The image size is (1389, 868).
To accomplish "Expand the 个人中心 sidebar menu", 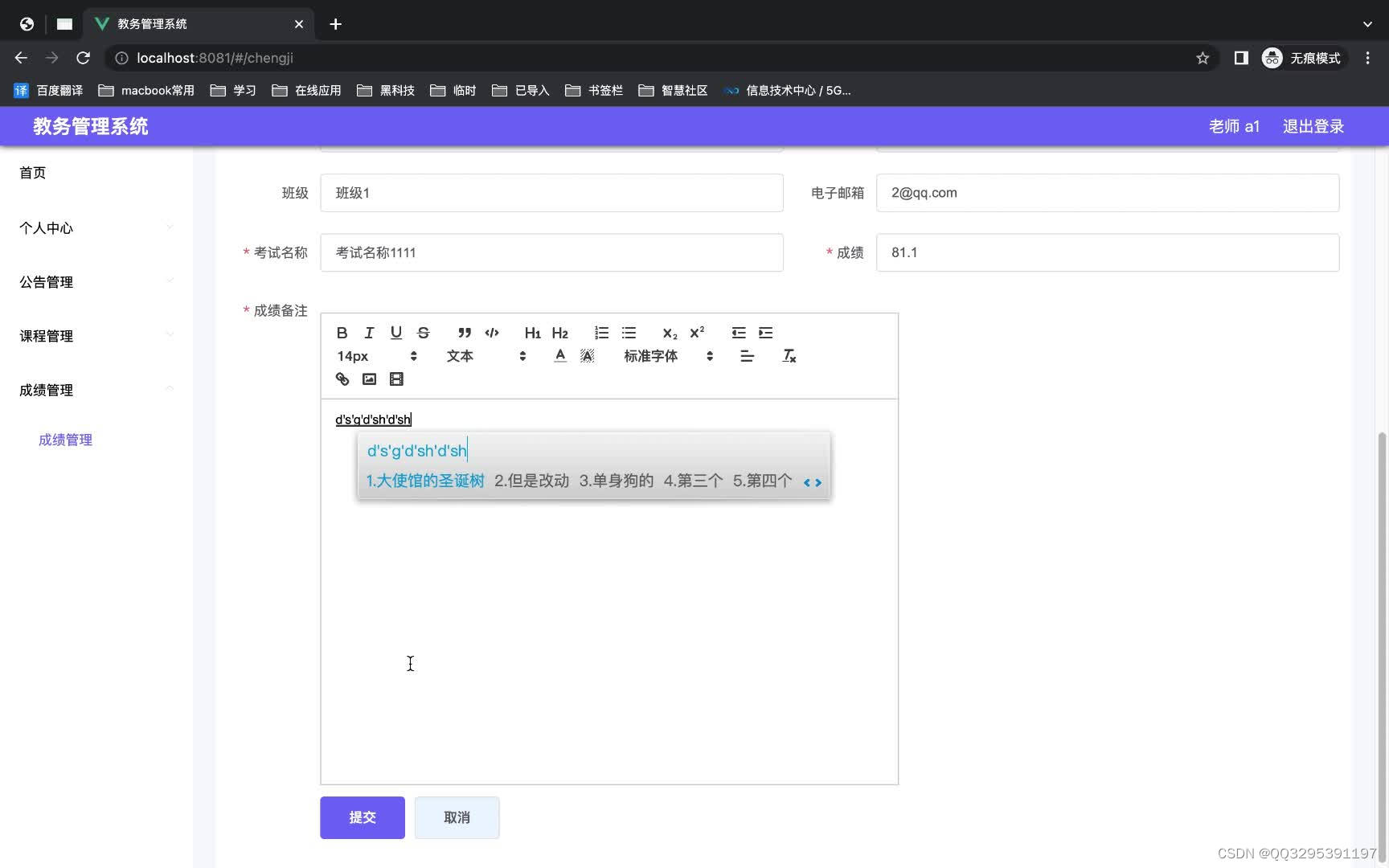I will pyautogui.click(x=96, y=228).
